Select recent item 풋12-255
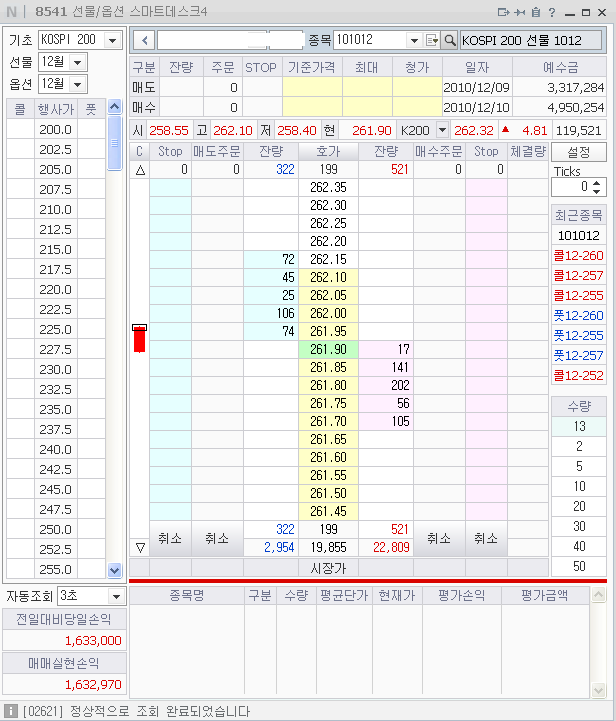The image size is (616, 721). point(579,336)
